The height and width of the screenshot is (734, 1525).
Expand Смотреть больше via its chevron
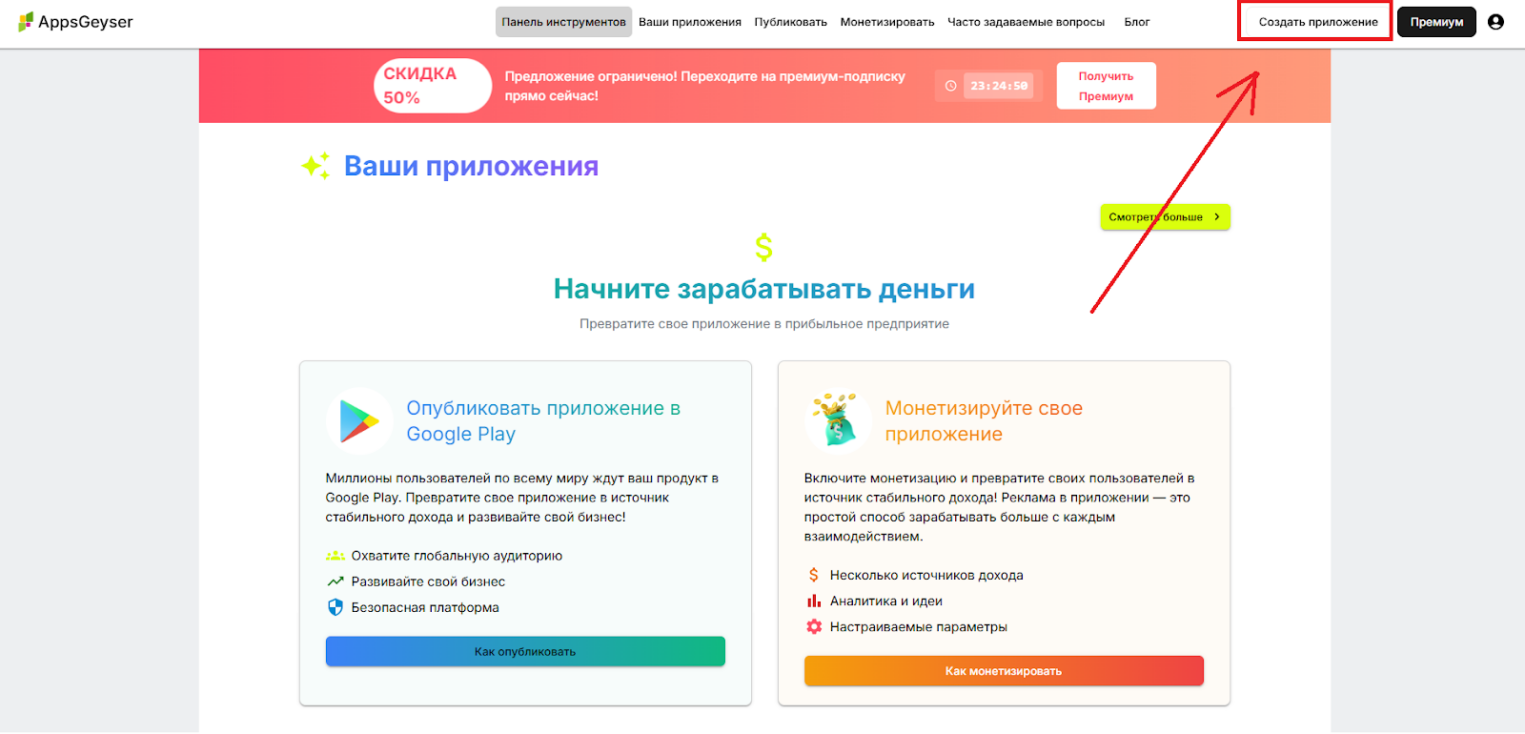1218,216
